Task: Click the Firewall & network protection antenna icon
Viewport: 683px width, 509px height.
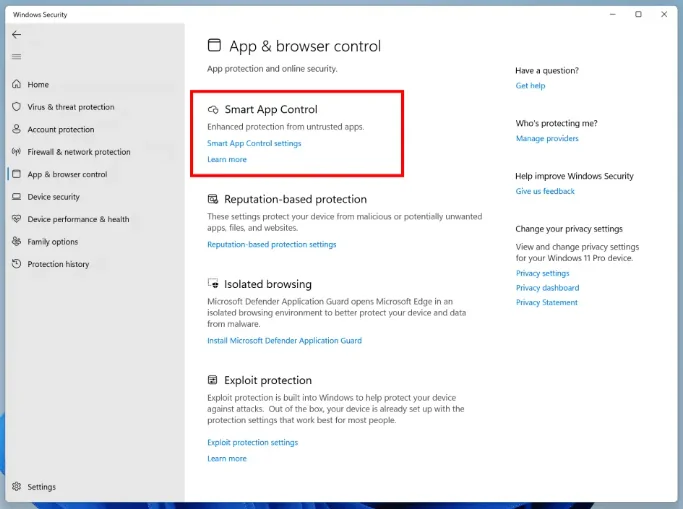Action: [17, 152]
